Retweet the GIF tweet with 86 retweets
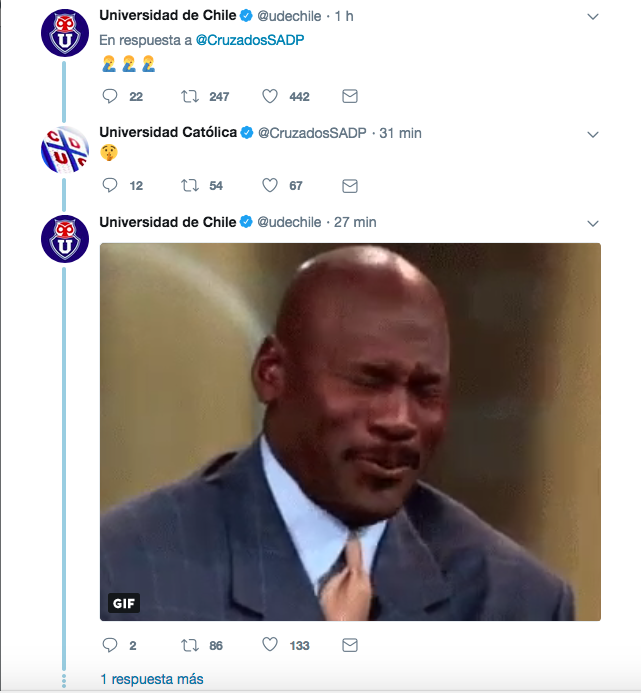Screen dimensions: 641x693 [x=190, y=645]
